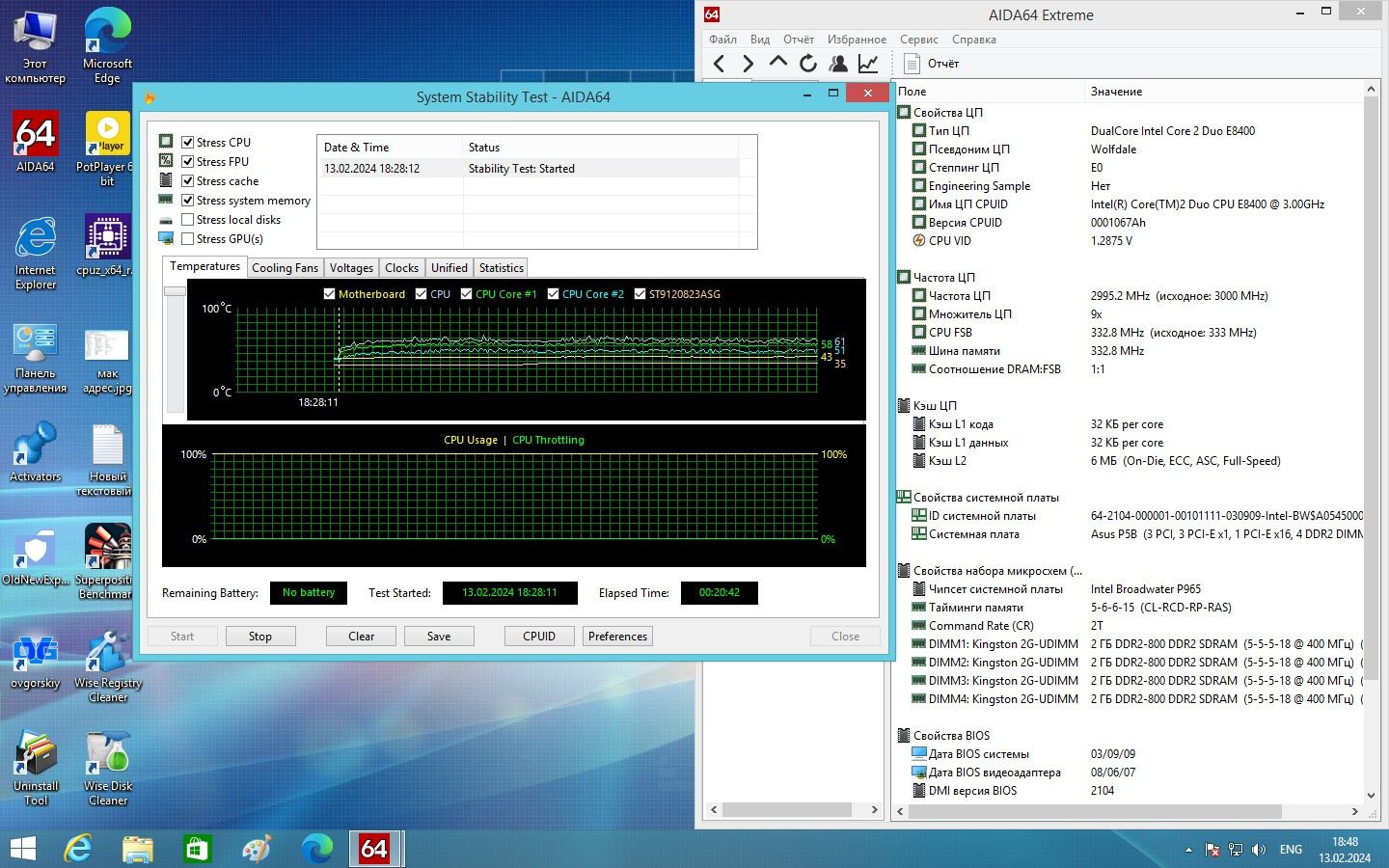The image size is (1389, 868).
Task: Refresh the AIDA64 page view
Action: pos(808,64)
